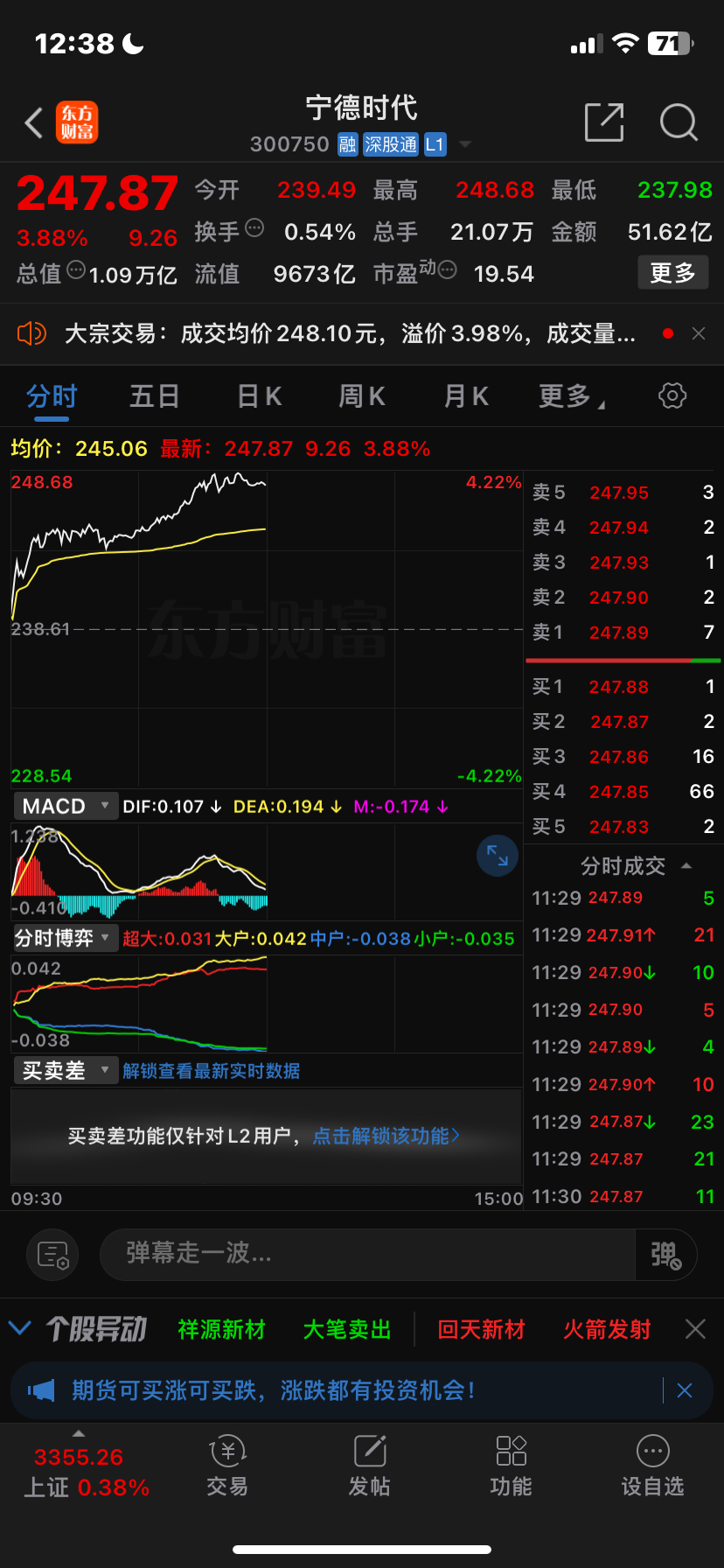This screenshot has height=1568, width=724.
Task: Collapse the 分时成交 header arrow
Action: click(x=686, y=865)
